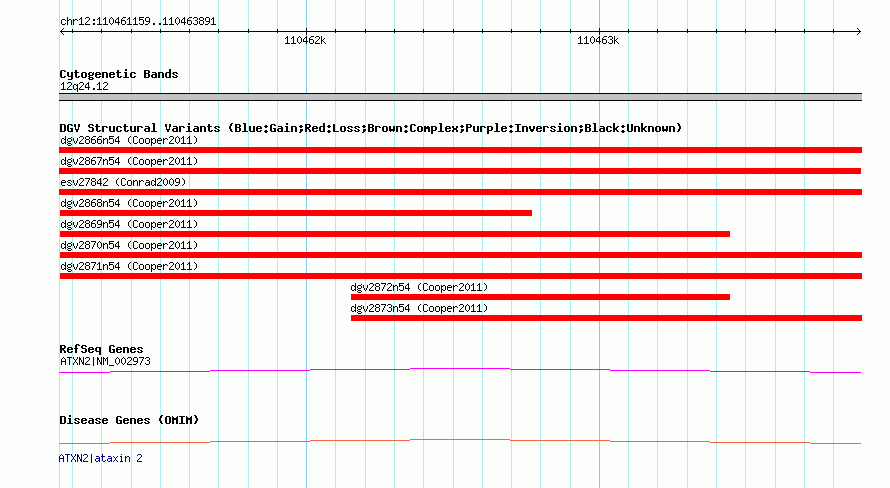Select the orange OMIM disease gene line
The image size is (890, 488).
(460, 441)
